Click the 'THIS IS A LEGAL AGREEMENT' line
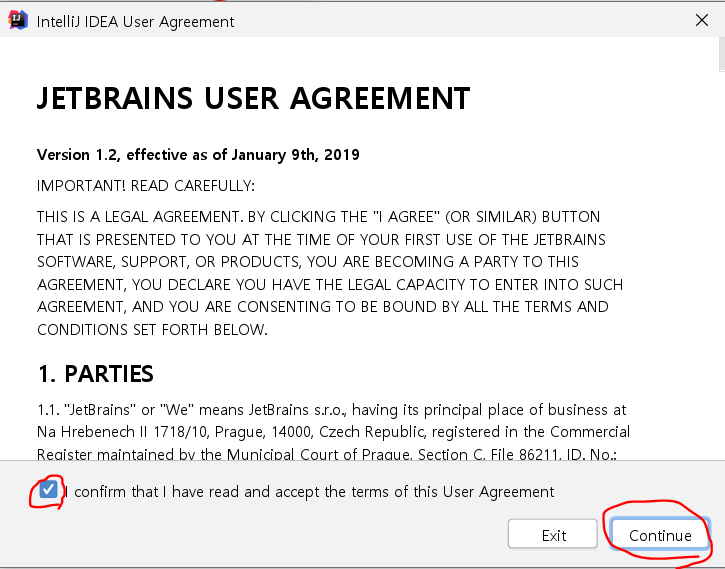 319,216
